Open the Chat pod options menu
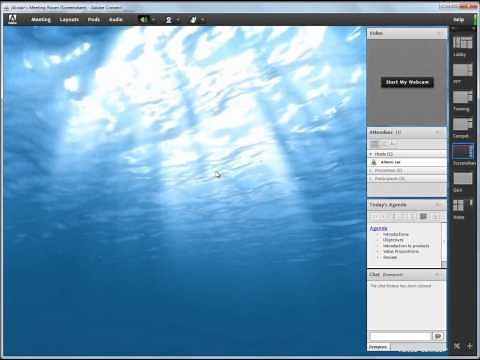The image size is (480, 360). click(437, 274)
